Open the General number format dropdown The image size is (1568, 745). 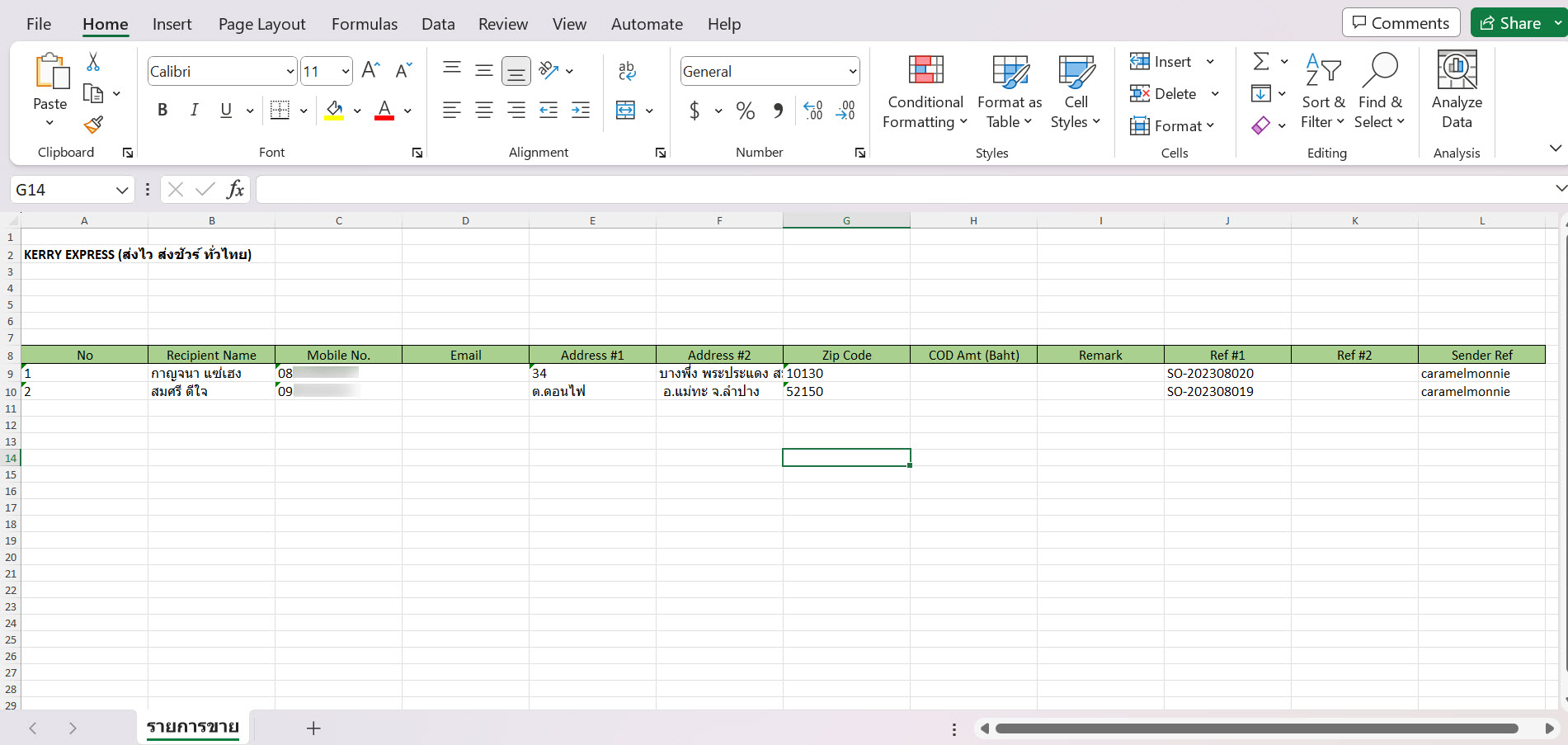click(852, 72)
